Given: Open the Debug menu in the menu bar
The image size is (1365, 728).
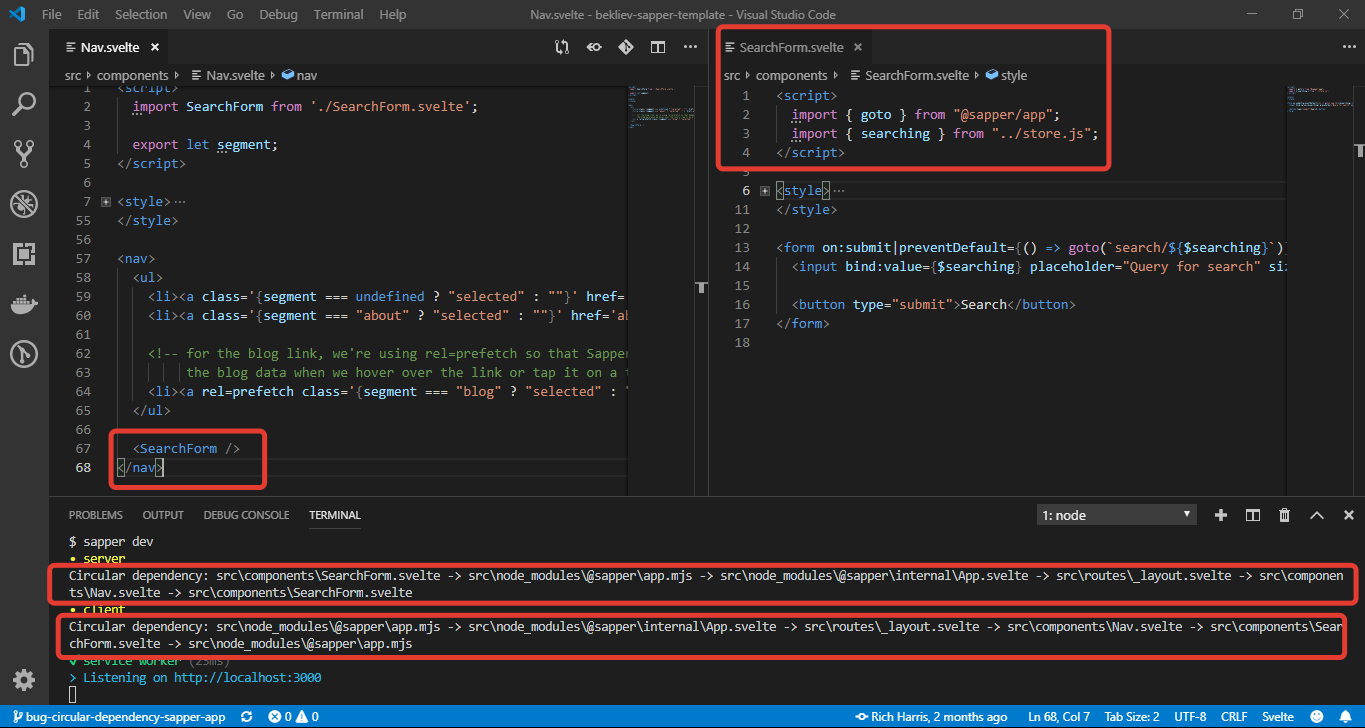Looking at the screenshot, I should point(278,14).
